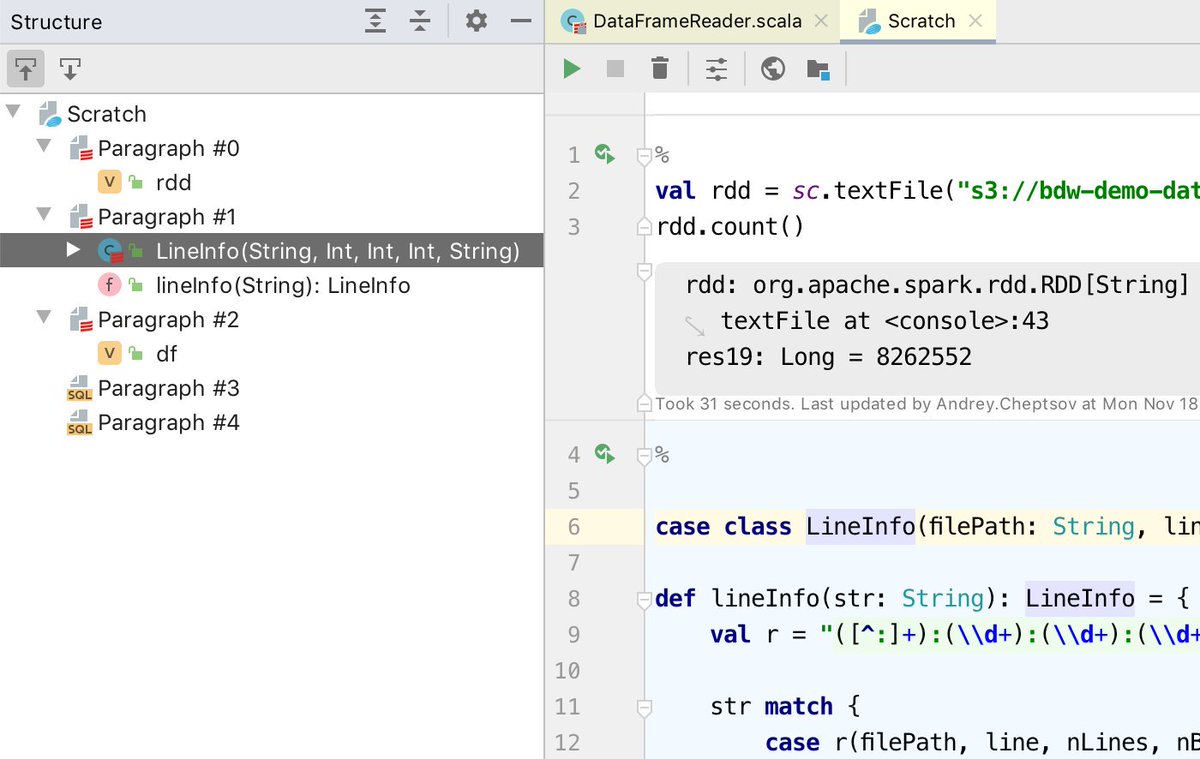
Task: Select Paragraph #0 row
Action: click(272, 148)
